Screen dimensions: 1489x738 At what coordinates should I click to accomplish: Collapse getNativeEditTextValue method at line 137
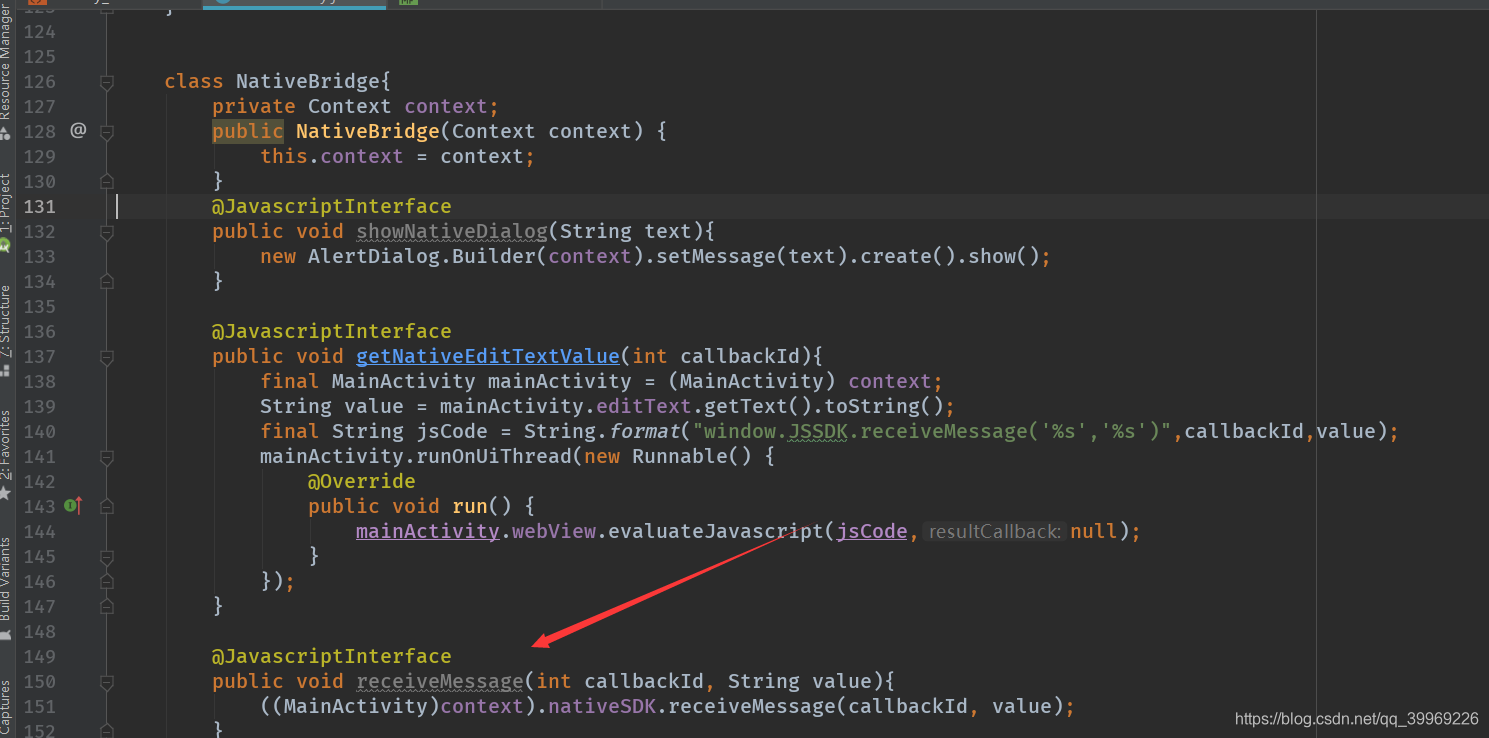tap(107, 357)
